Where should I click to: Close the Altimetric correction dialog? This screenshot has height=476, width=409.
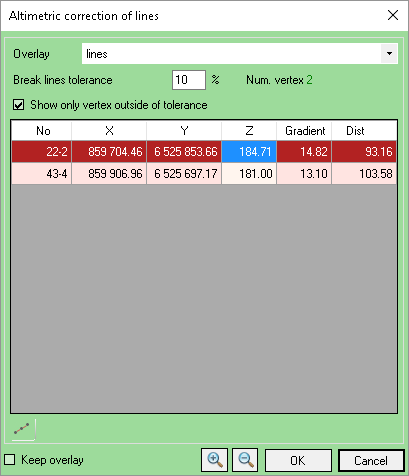coord(393,15)
